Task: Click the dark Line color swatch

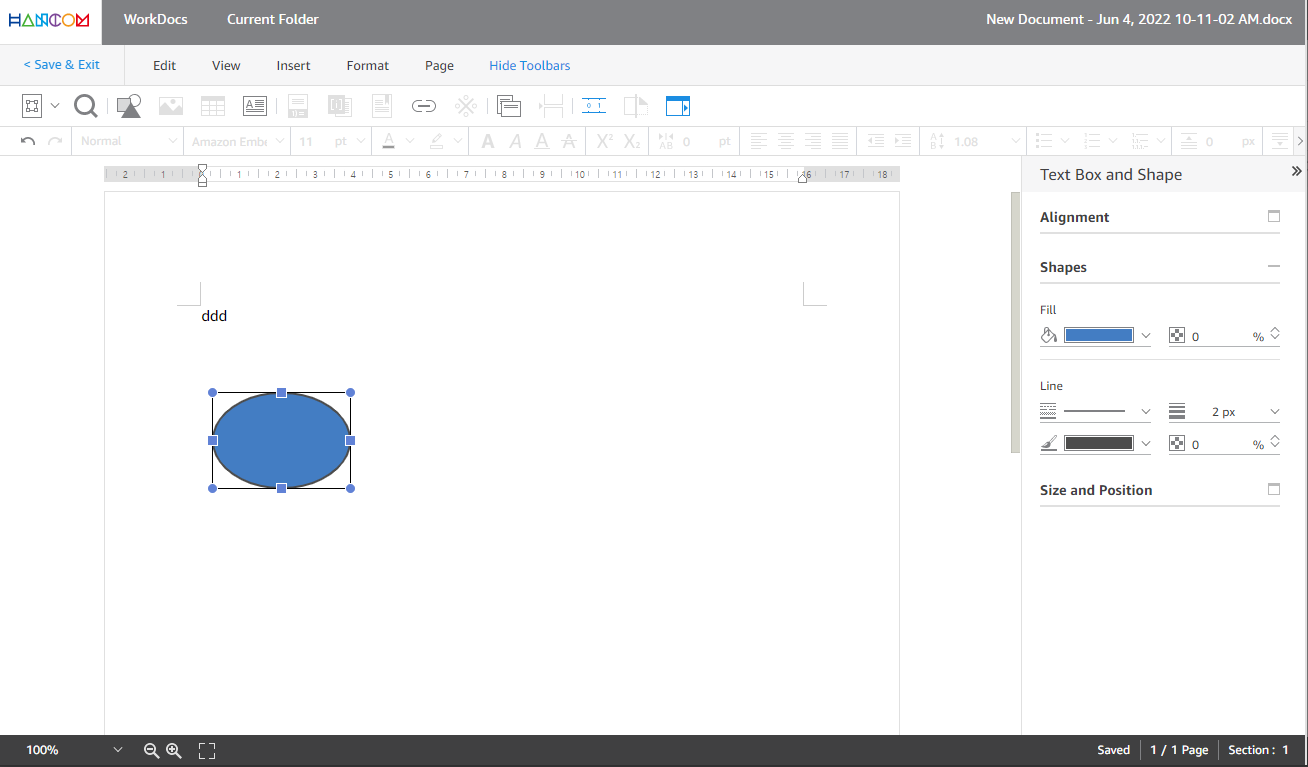Action: (1099, 443)
